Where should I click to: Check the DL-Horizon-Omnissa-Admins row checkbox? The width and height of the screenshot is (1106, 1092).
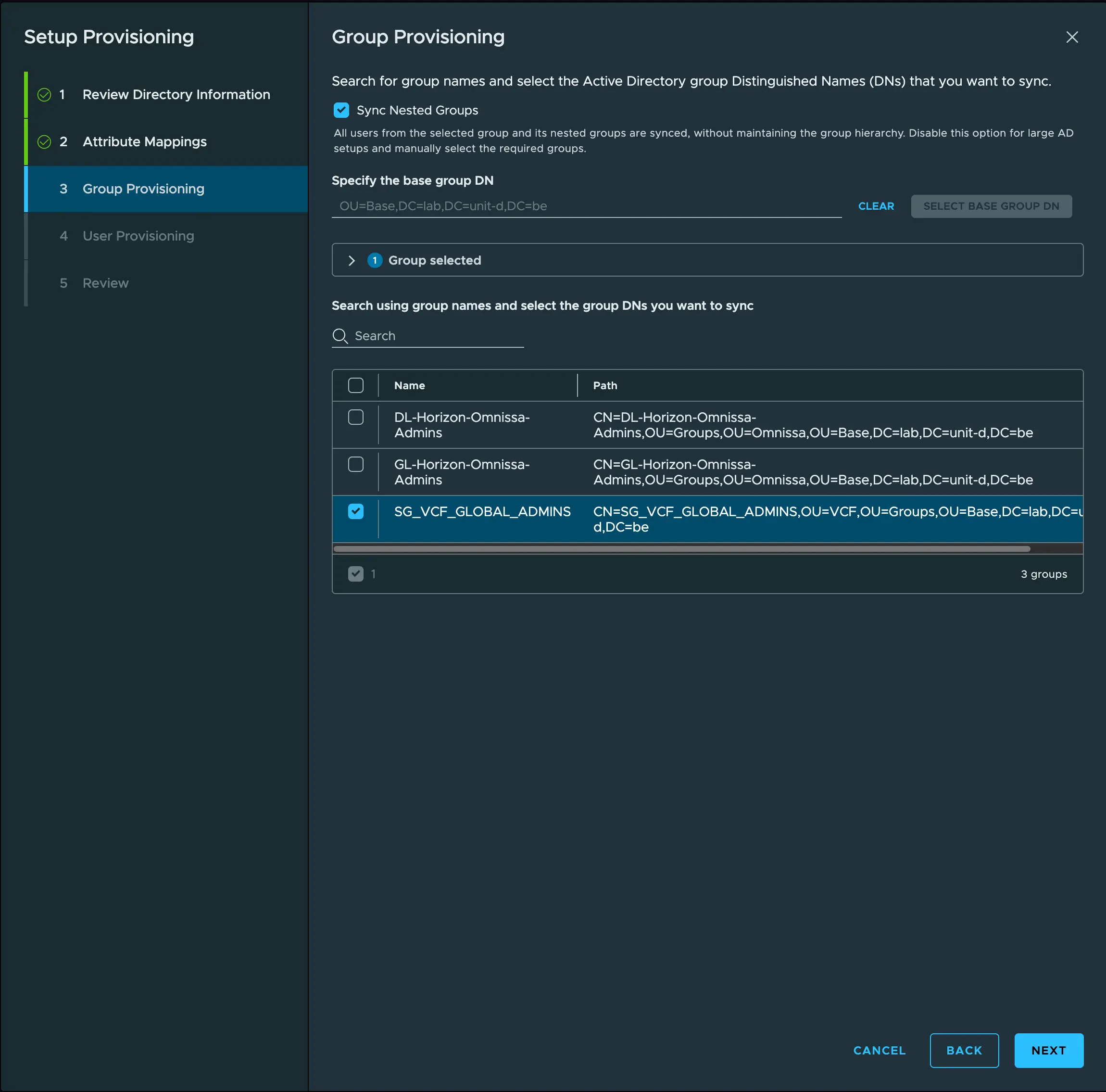tap(355, 418)
